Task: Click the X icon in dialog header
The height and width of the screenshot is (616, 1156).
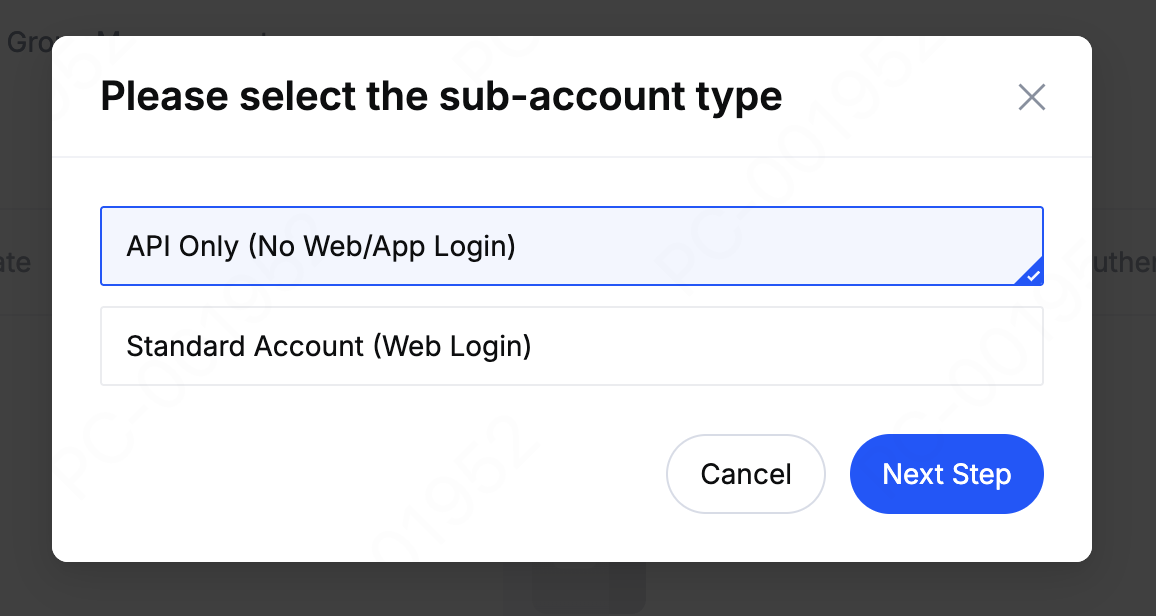Action: (1031, 97)
